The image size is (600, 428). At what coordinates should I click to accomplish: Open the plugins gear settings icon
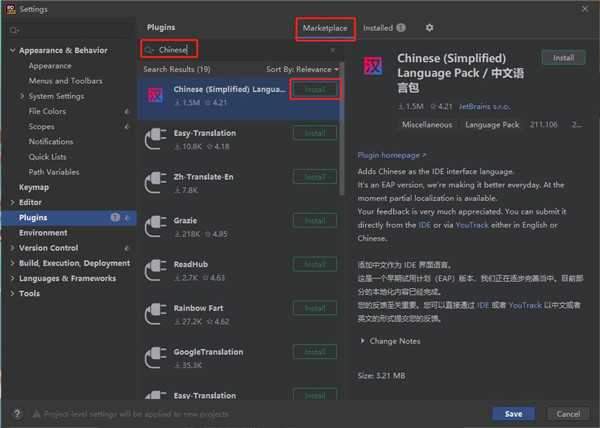[430, 28]
